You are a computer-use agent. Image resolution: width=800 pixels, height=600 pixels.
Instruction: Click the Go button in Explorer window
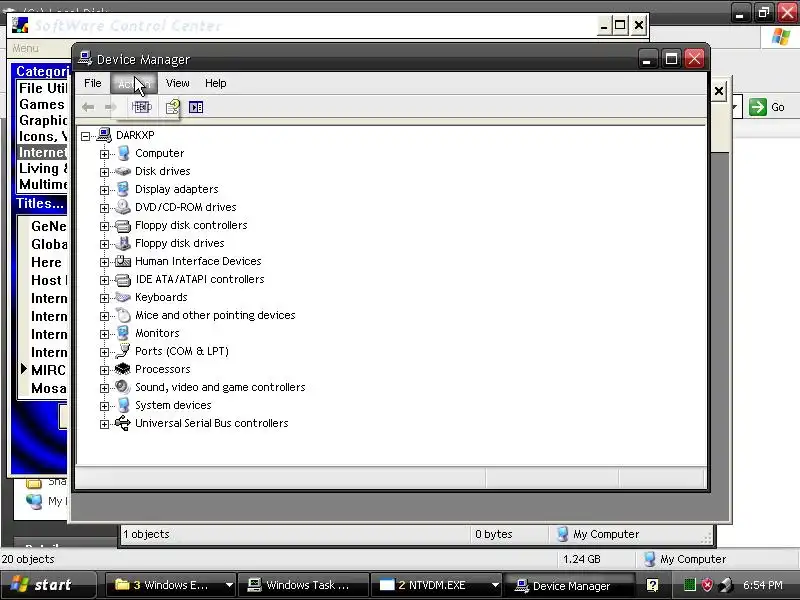767,107
